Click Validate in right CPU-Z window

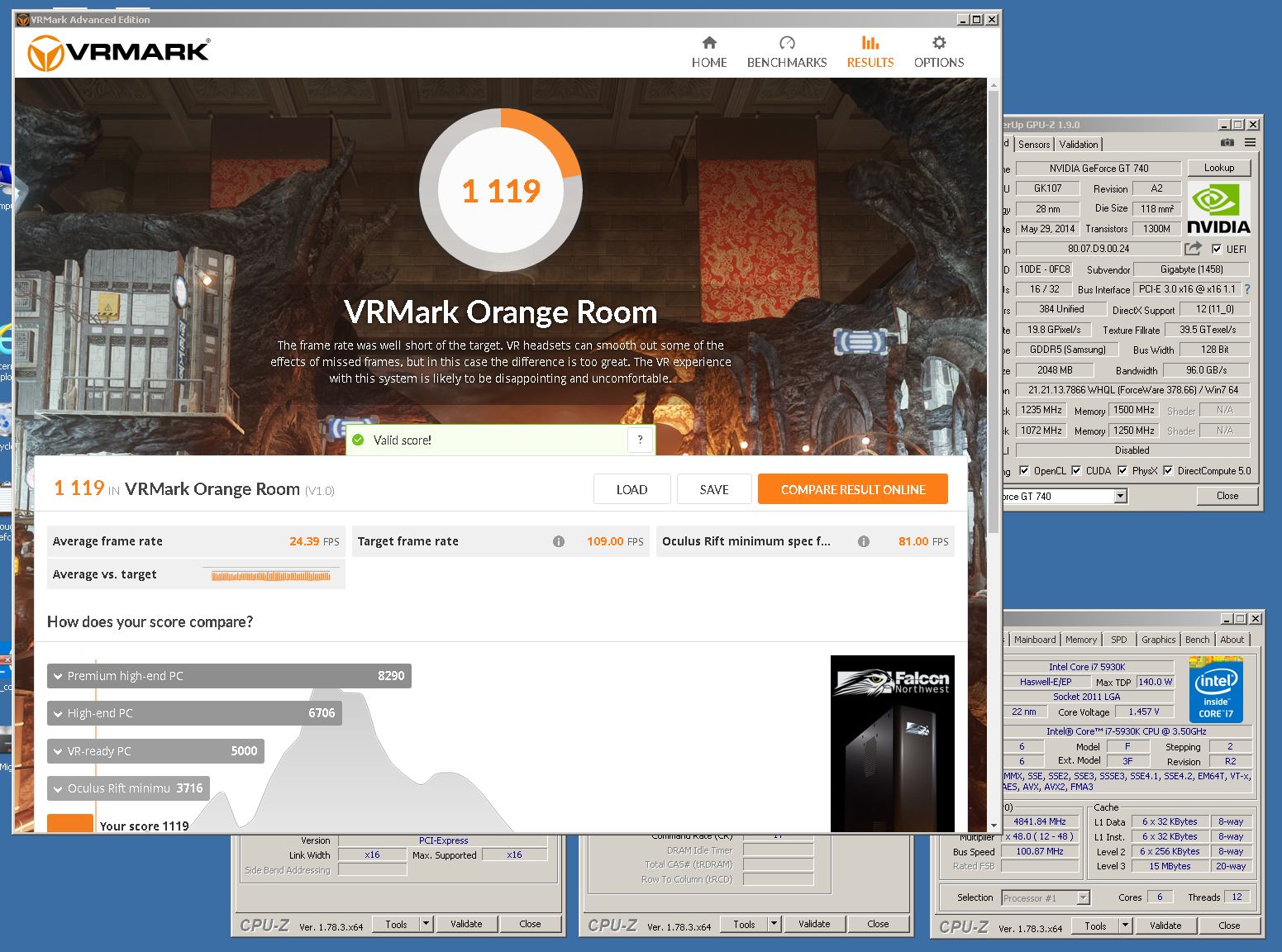tap(1165, 926)
